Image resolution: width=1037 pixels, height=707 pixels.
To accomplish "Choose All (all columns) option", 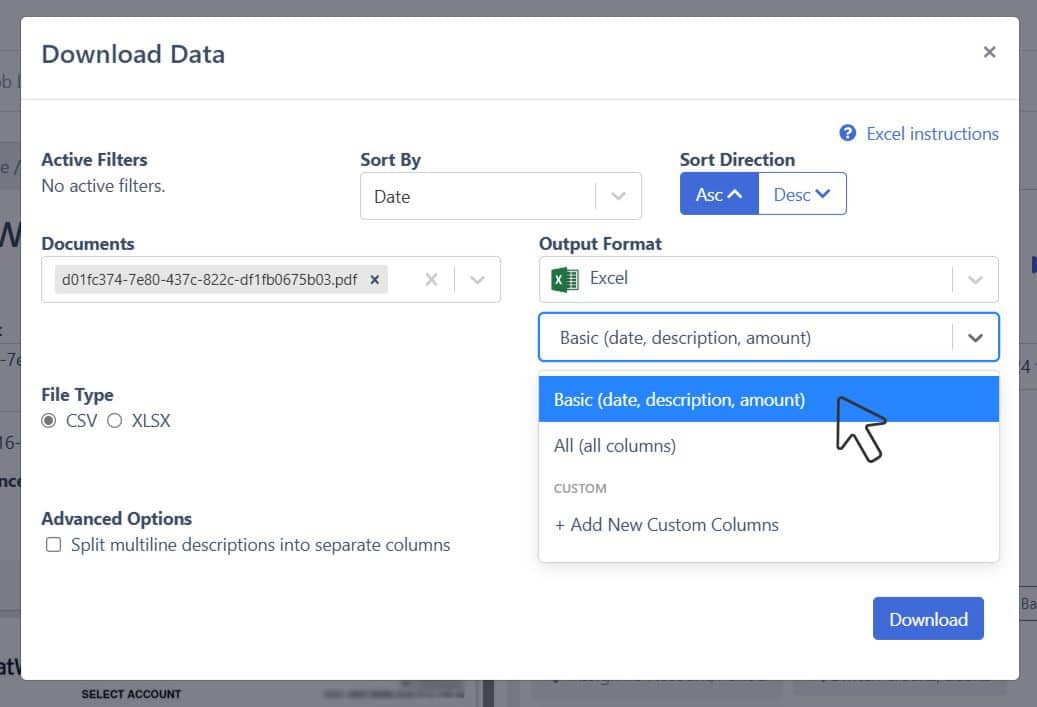I will 768,446.
